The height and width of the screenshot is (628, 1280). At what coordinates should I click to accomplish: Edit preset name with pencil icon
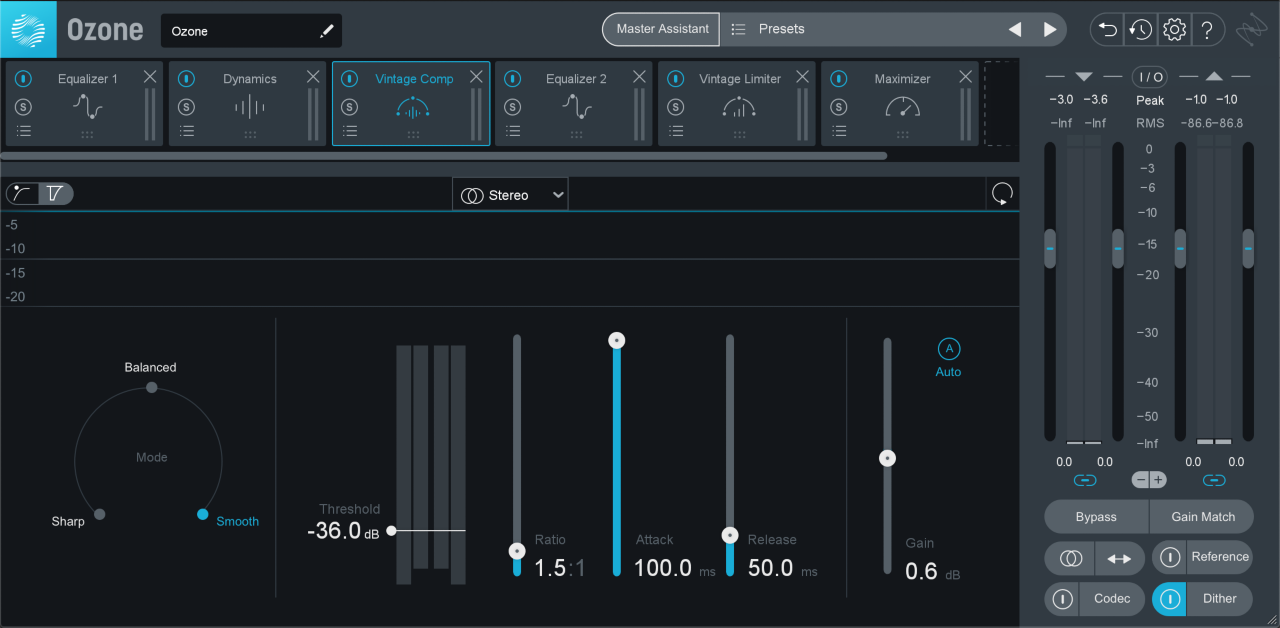326,31
